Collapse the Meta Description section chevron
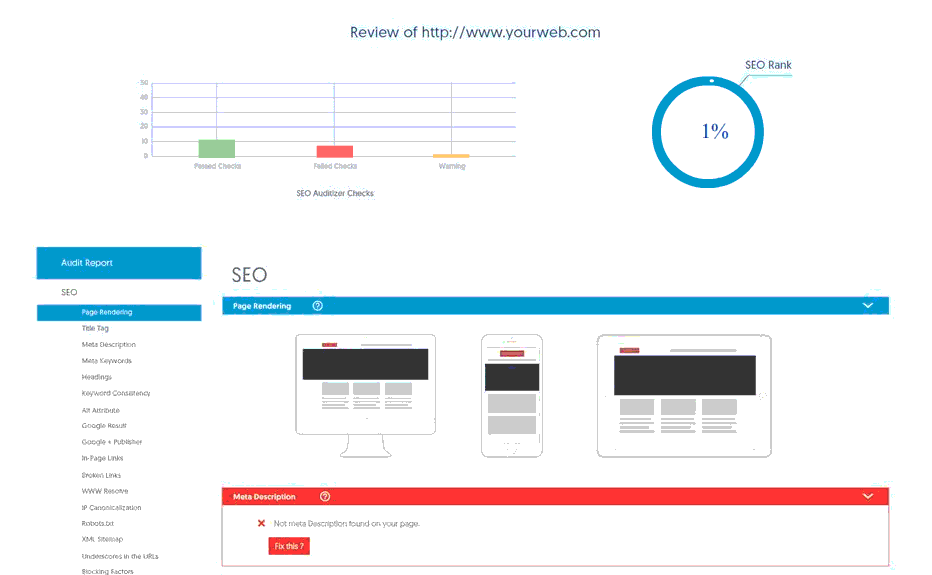This screenshot has width=932, height=575. (867, 496)
